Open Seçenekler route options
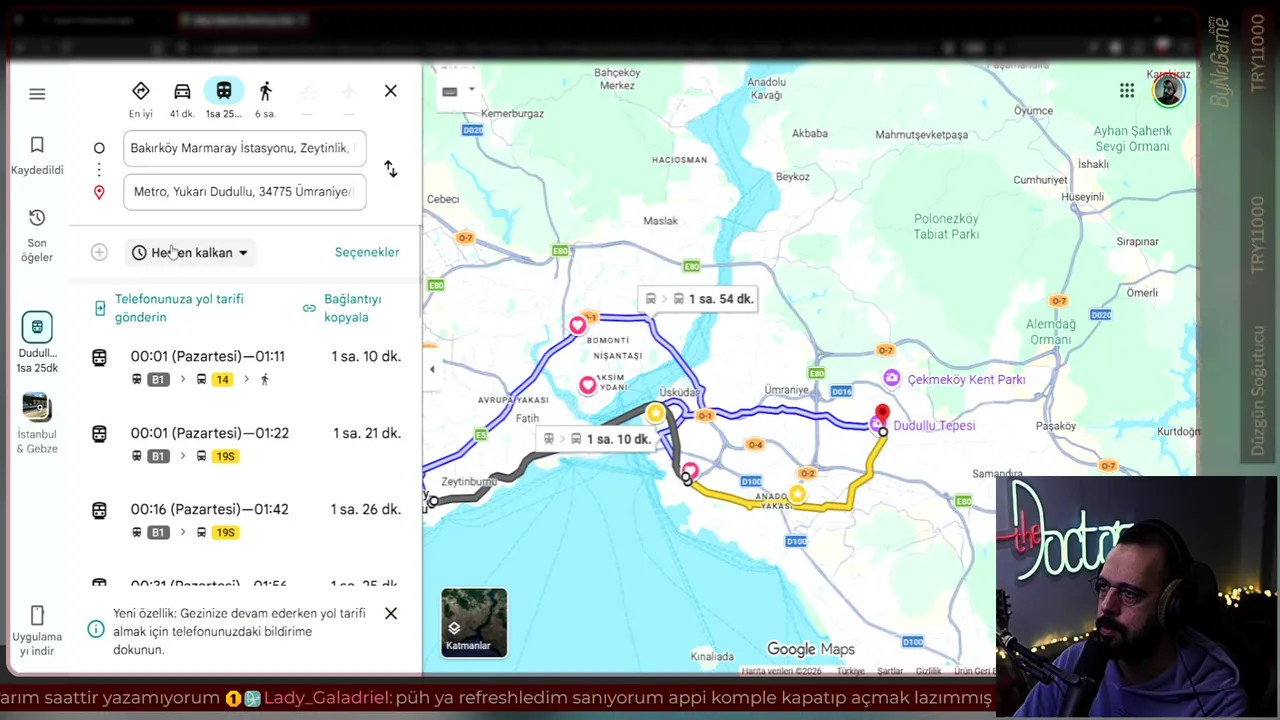The height and width of the screenshot is (720, 1280). coord(367,252)
